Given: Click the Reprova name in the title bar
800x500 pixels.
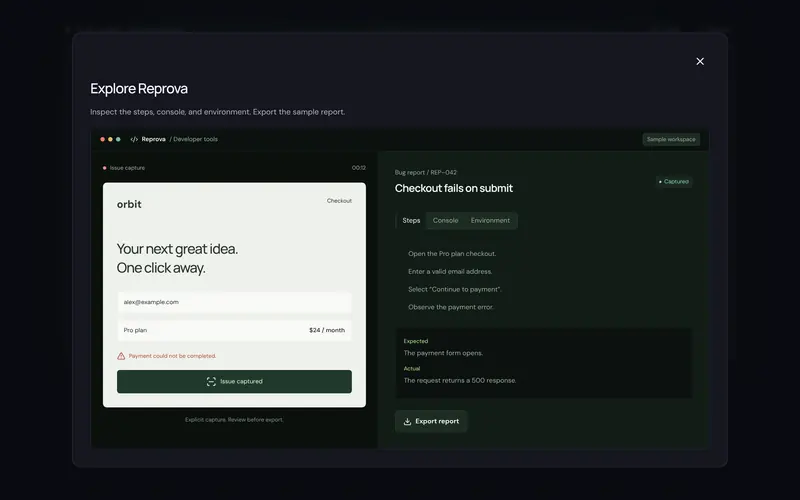Looking at the screenshot, I should coord(154,139).
